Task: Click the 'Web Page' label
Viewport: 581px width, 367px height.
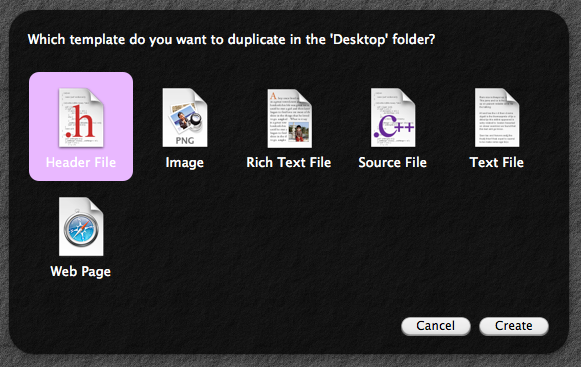Action: point(80,272)
